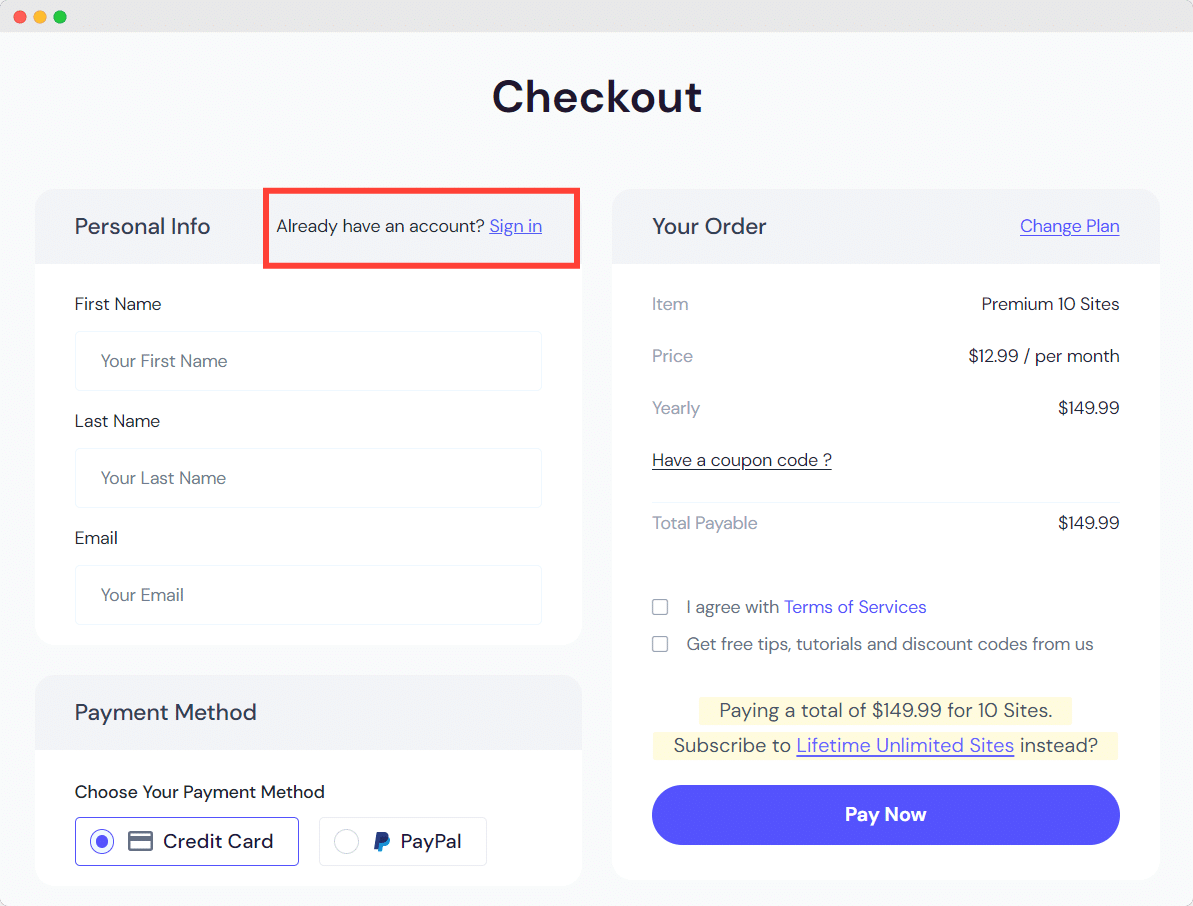The width and height of the screenshot is (1193, 906).
Task: Click the yellow minimize window button
Action: tap(40, 17)
